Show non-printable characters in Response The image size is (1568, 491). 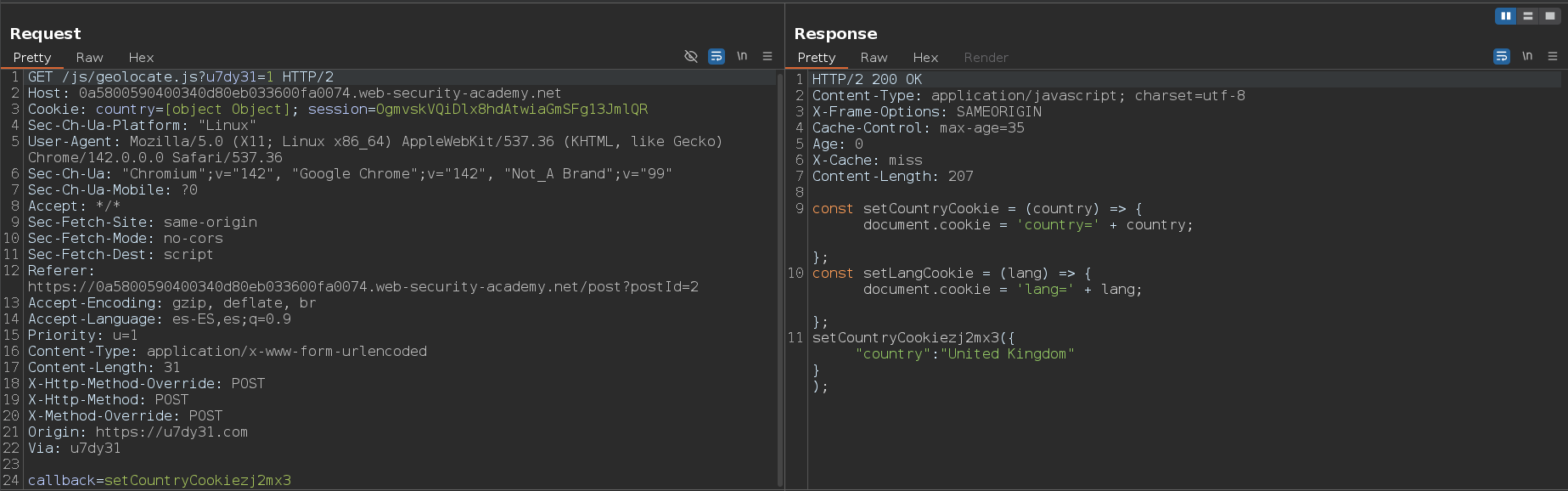pyautogui.click(x=1527, y=56)
